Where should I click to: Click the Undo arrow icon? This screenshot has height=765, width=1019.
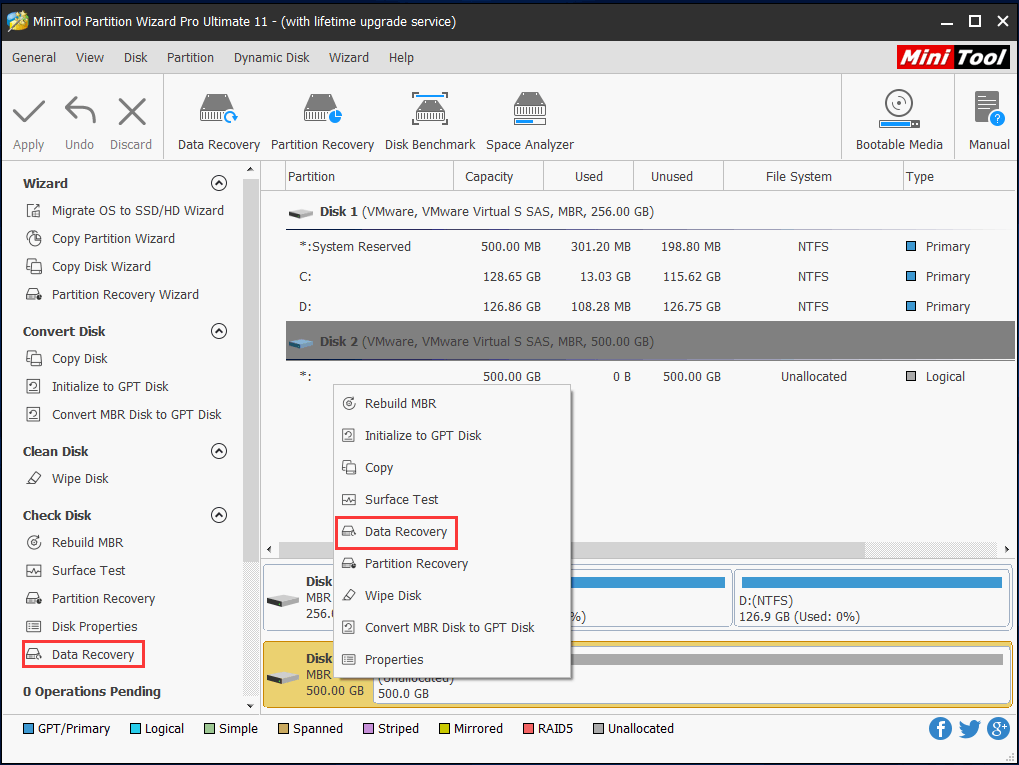pos(80,110)
